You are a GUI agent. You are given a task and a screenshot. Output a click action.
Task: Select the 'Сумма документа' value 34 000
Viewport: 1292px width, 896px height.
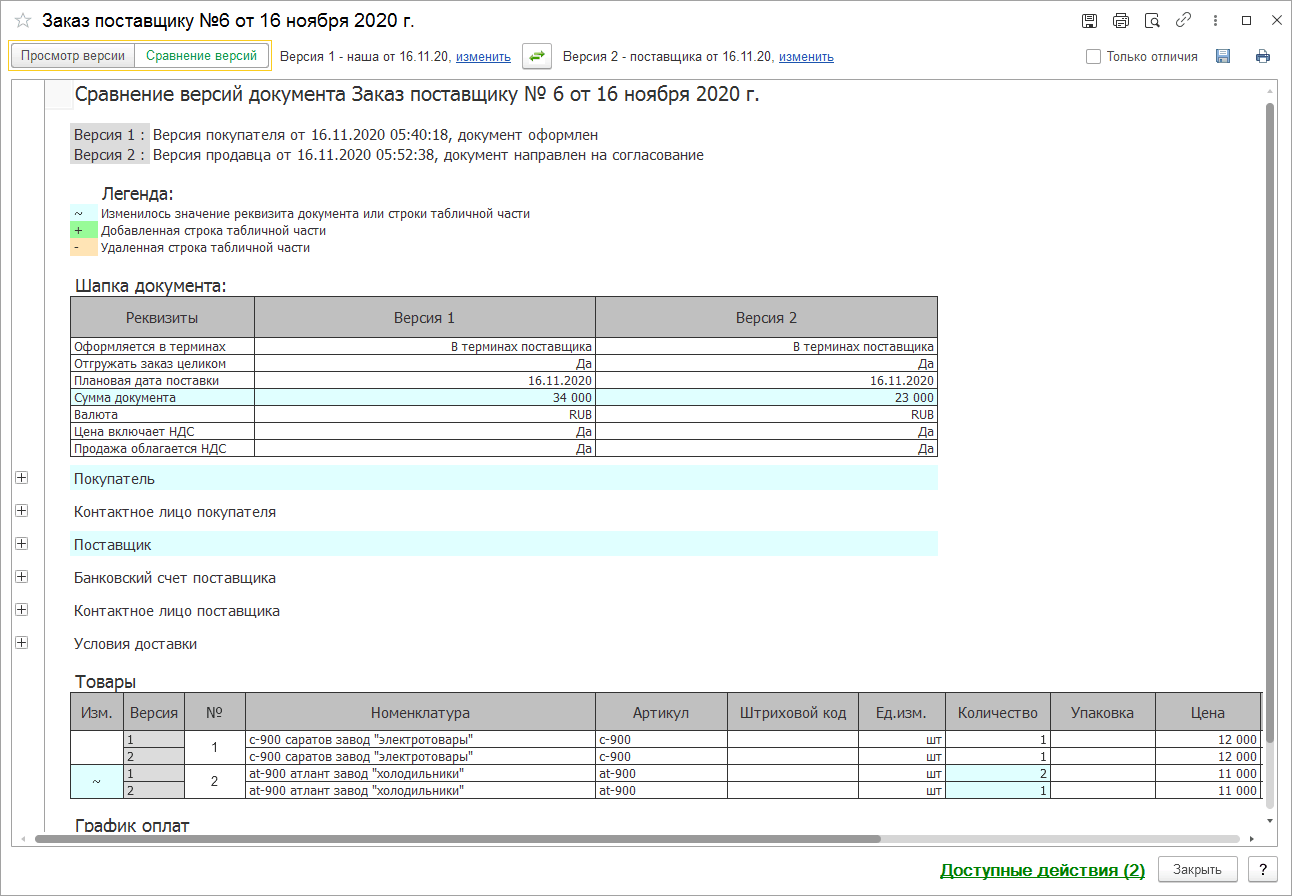point(425,397)
